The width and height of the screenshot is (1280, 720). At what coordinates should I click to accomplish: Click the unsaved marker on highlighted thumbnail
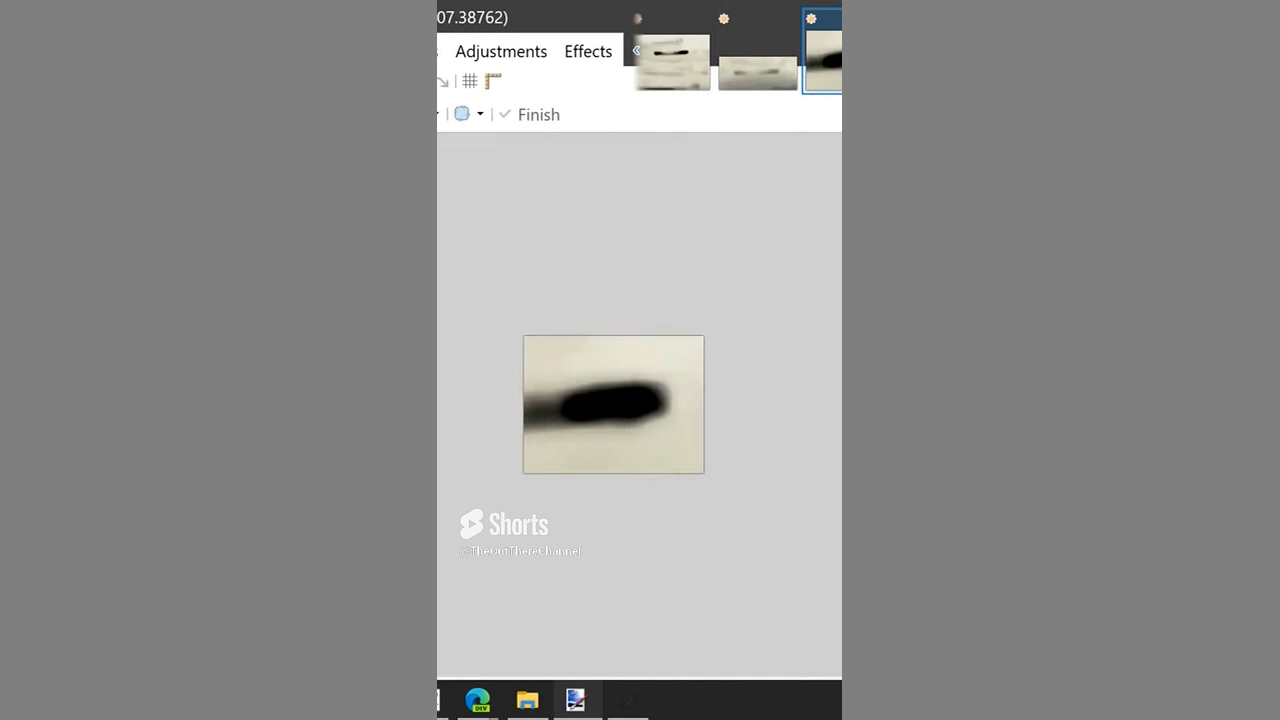coord(811,19)
